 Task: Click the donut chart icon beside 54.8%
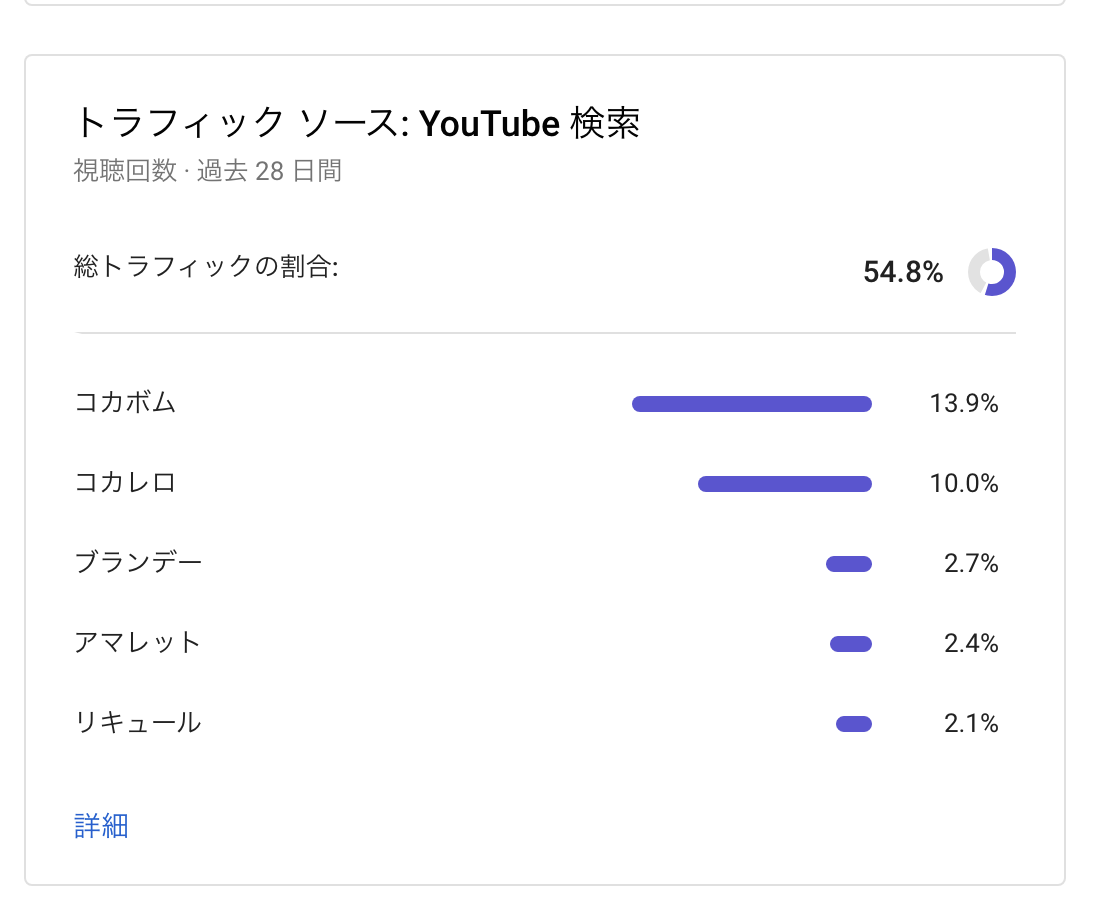[x=991, y=272]
